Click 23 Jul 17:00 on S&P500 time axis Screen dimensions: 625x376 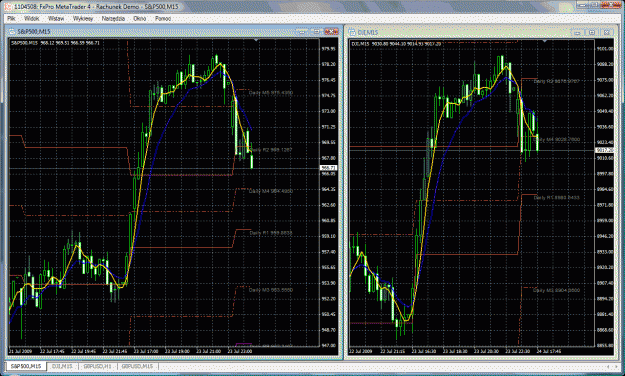tap(146, 351)
